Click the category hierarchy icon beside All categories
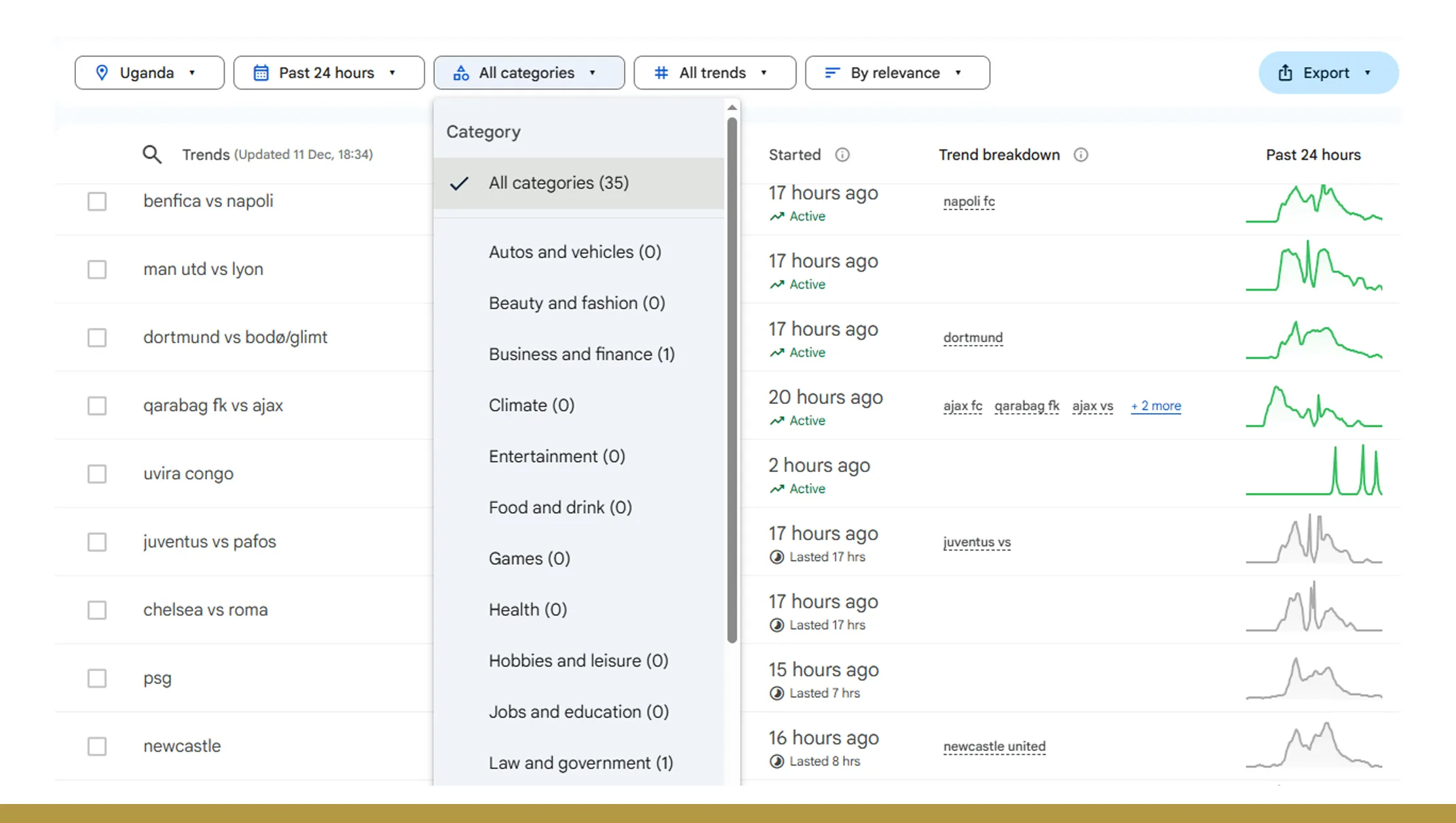The width and height of the screenshot is (1456, 823). click(x=461, y=73)
